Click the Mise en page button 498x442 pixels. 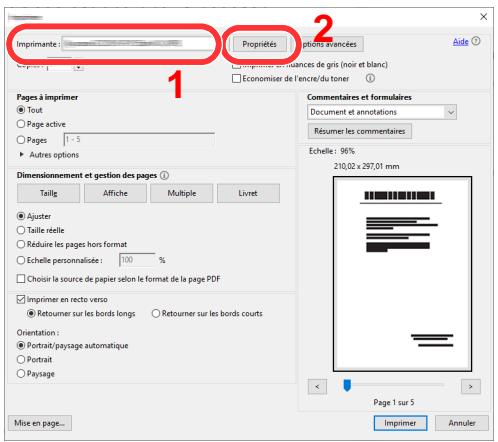(x=40, y=423)
